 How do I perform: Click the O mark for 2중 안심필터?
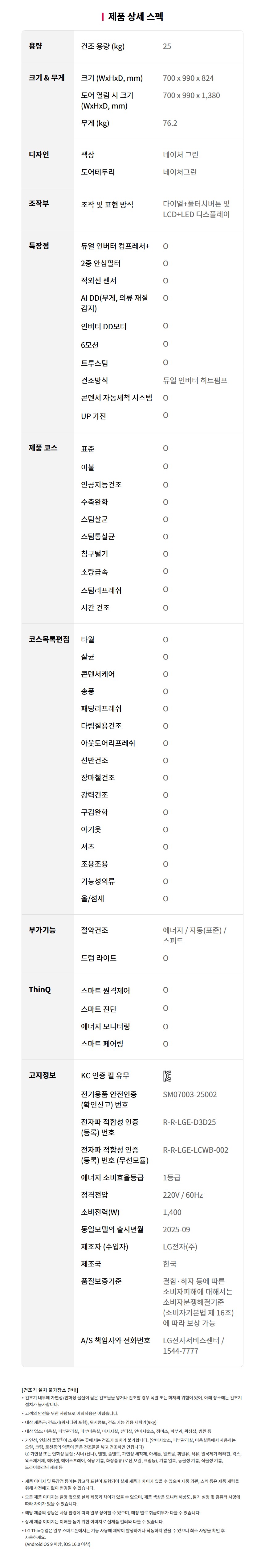coord(166,264)
